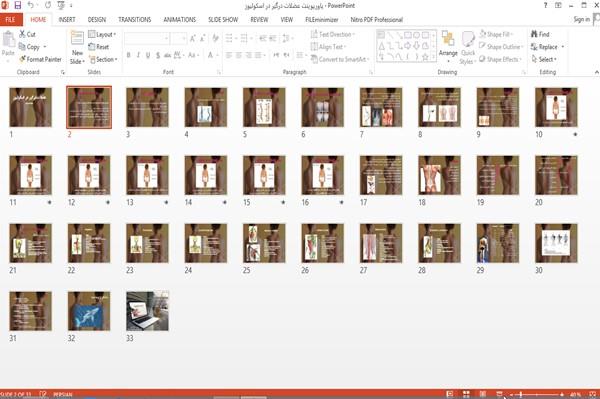This screenshot has height=399, width=600.
Task: Expand the Select dropdown
Action: pyautogui.click(x=544, y=59)
